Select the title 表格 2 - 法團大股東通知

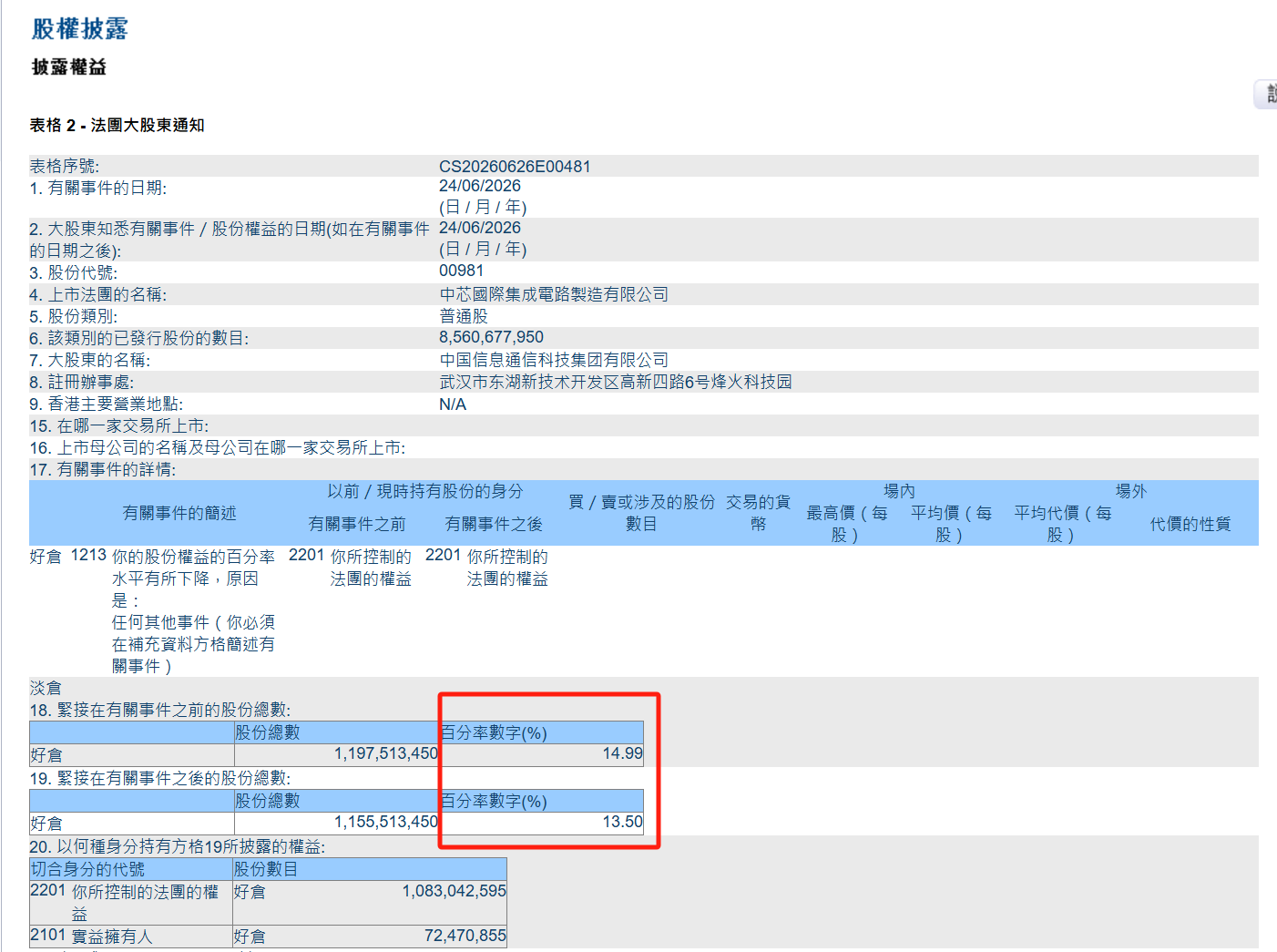click(117, 125)
